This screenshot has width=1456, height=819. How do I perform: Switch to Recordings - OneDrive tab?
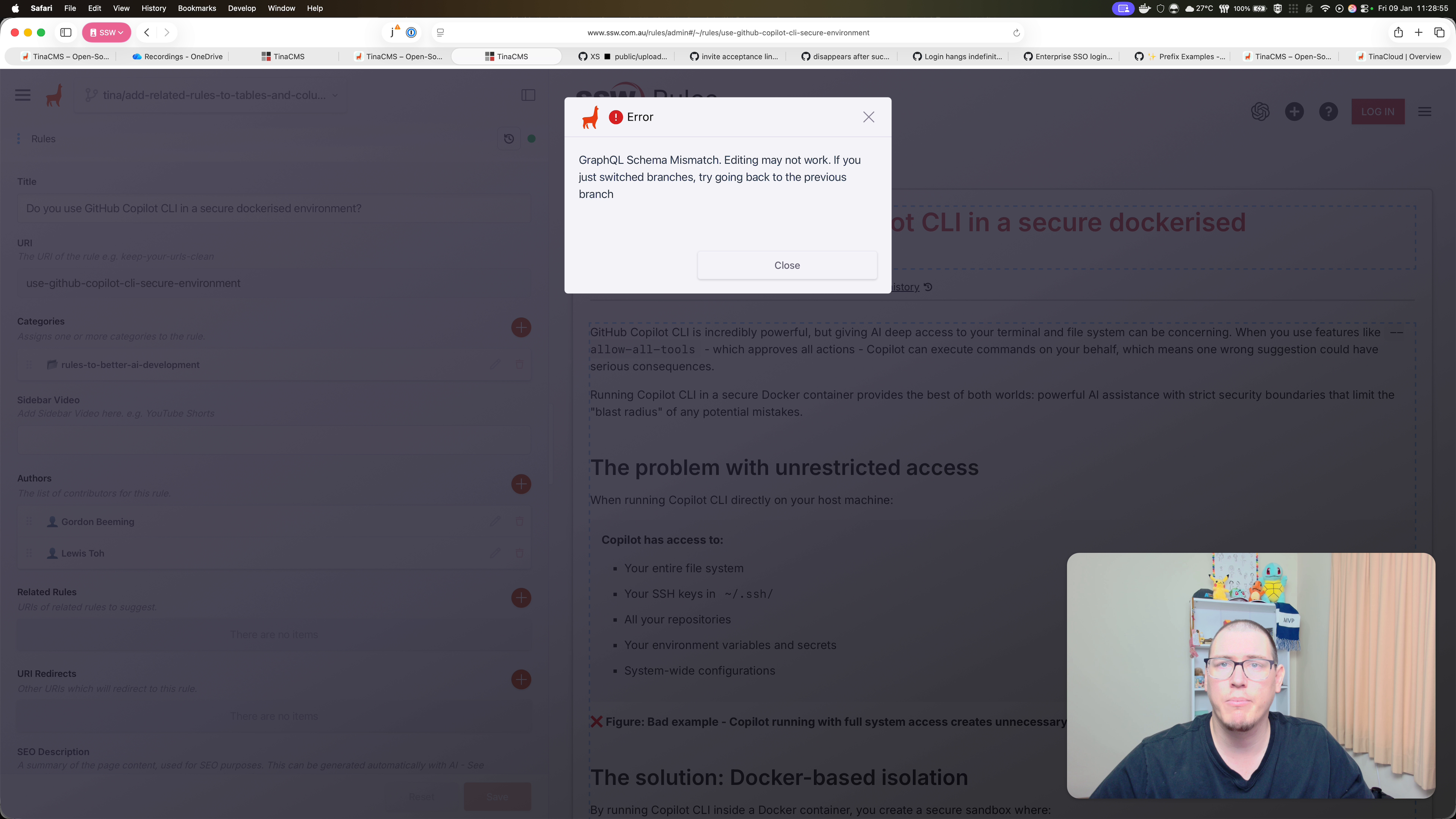tap(177, 56)
